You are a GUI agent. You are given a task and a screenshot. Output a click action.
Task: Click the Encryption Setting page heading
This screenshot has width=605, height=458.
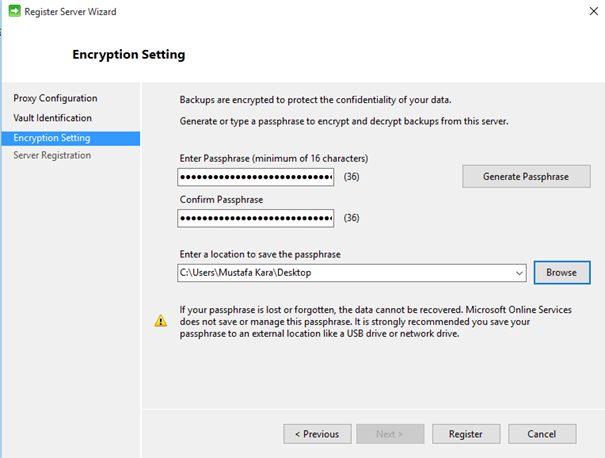click(129, 54)
